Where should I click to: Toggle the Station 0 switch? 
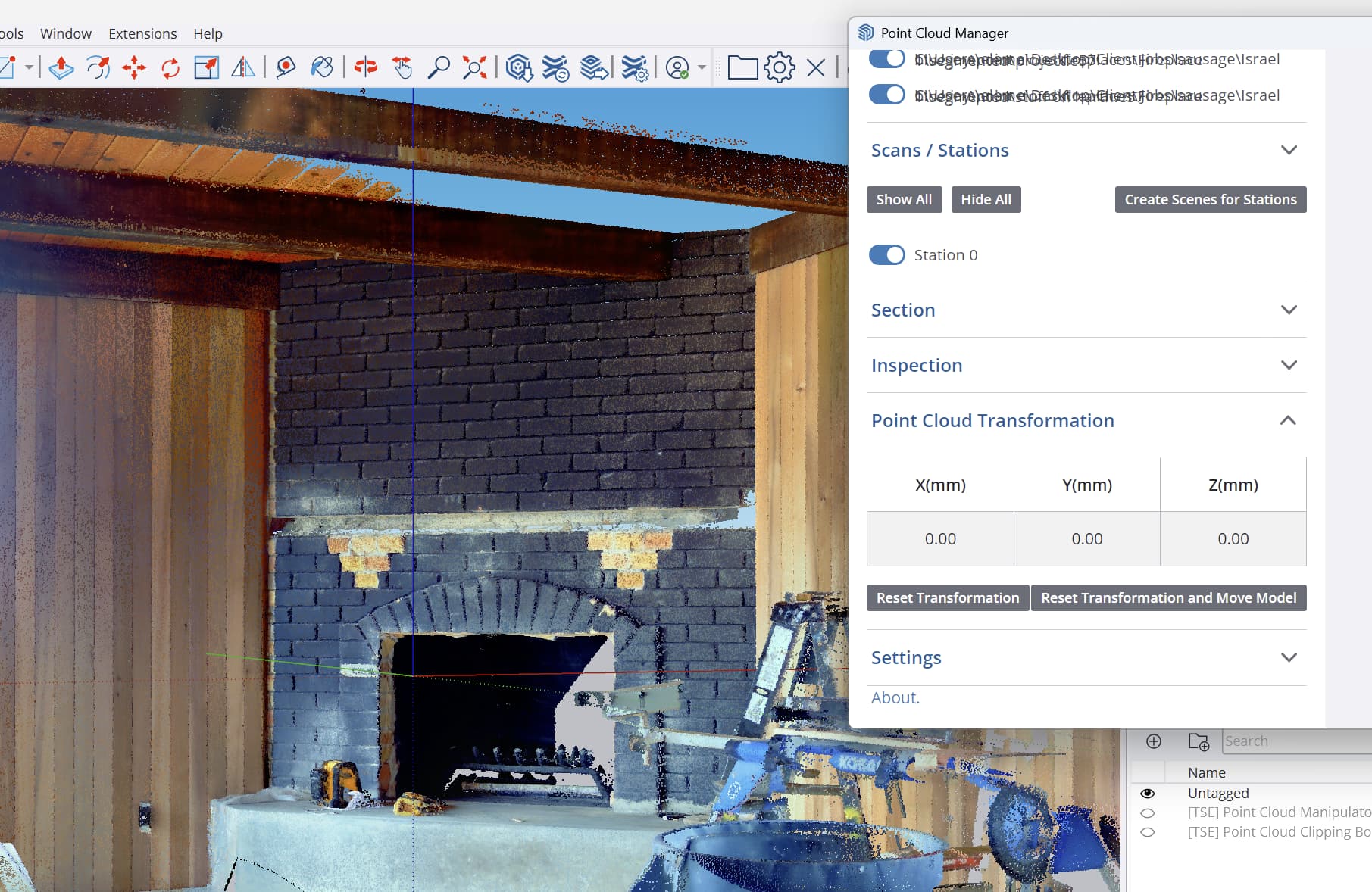pos(886,255)
